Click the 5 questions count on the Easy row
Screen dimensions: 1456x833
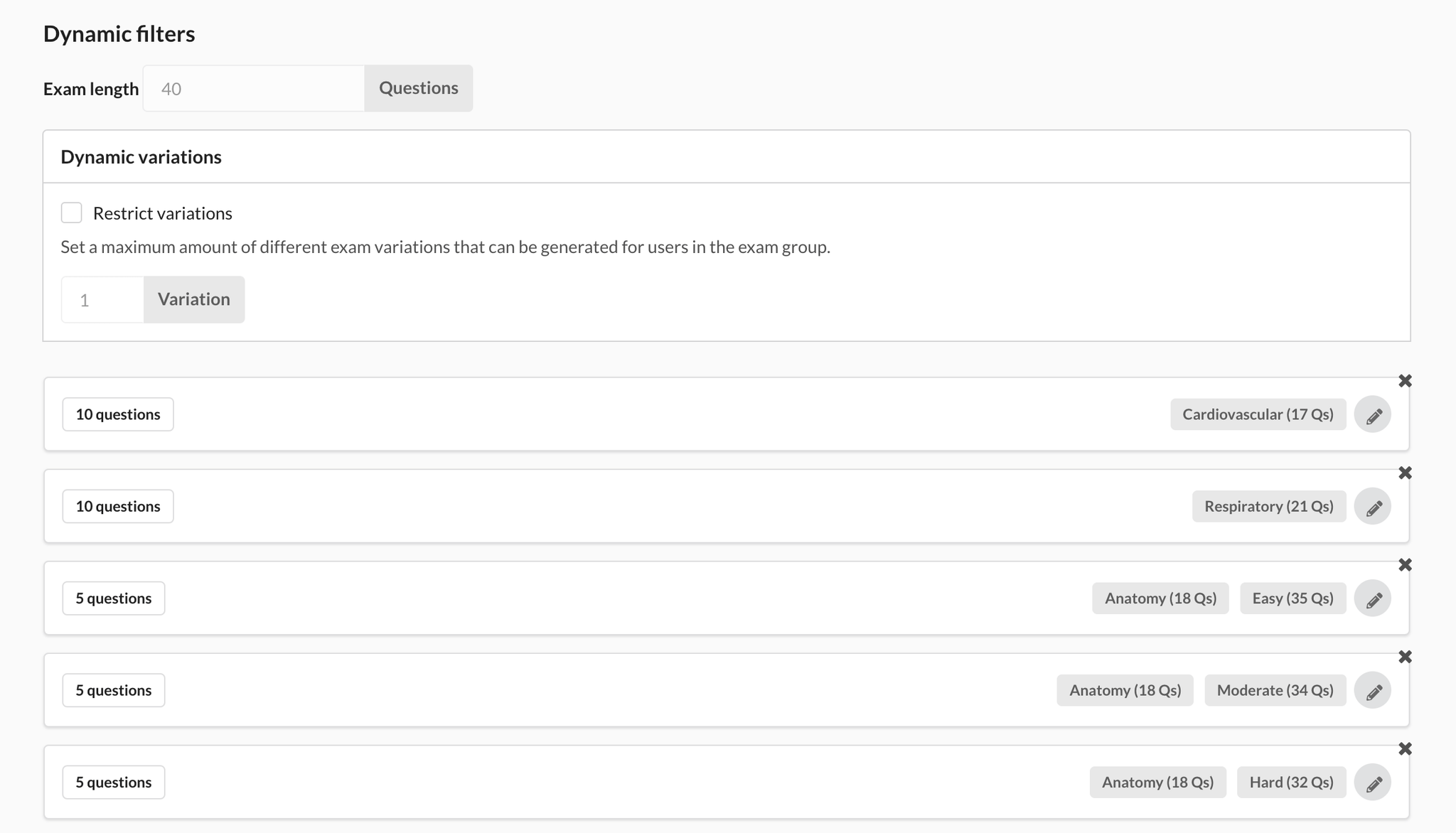coord(113,598)
